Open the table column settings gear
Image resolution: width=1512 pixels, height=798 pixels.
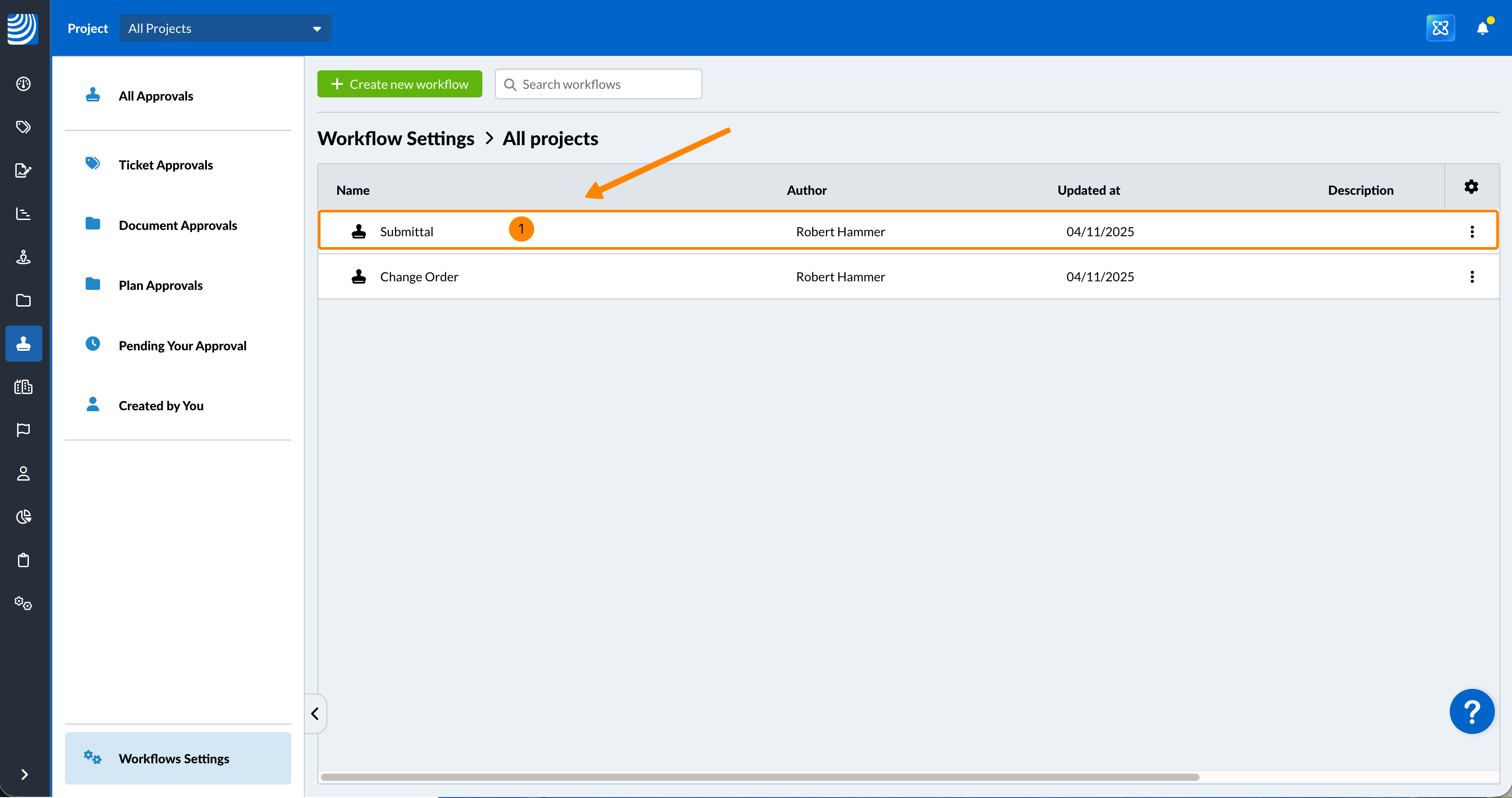[1471, 187]
